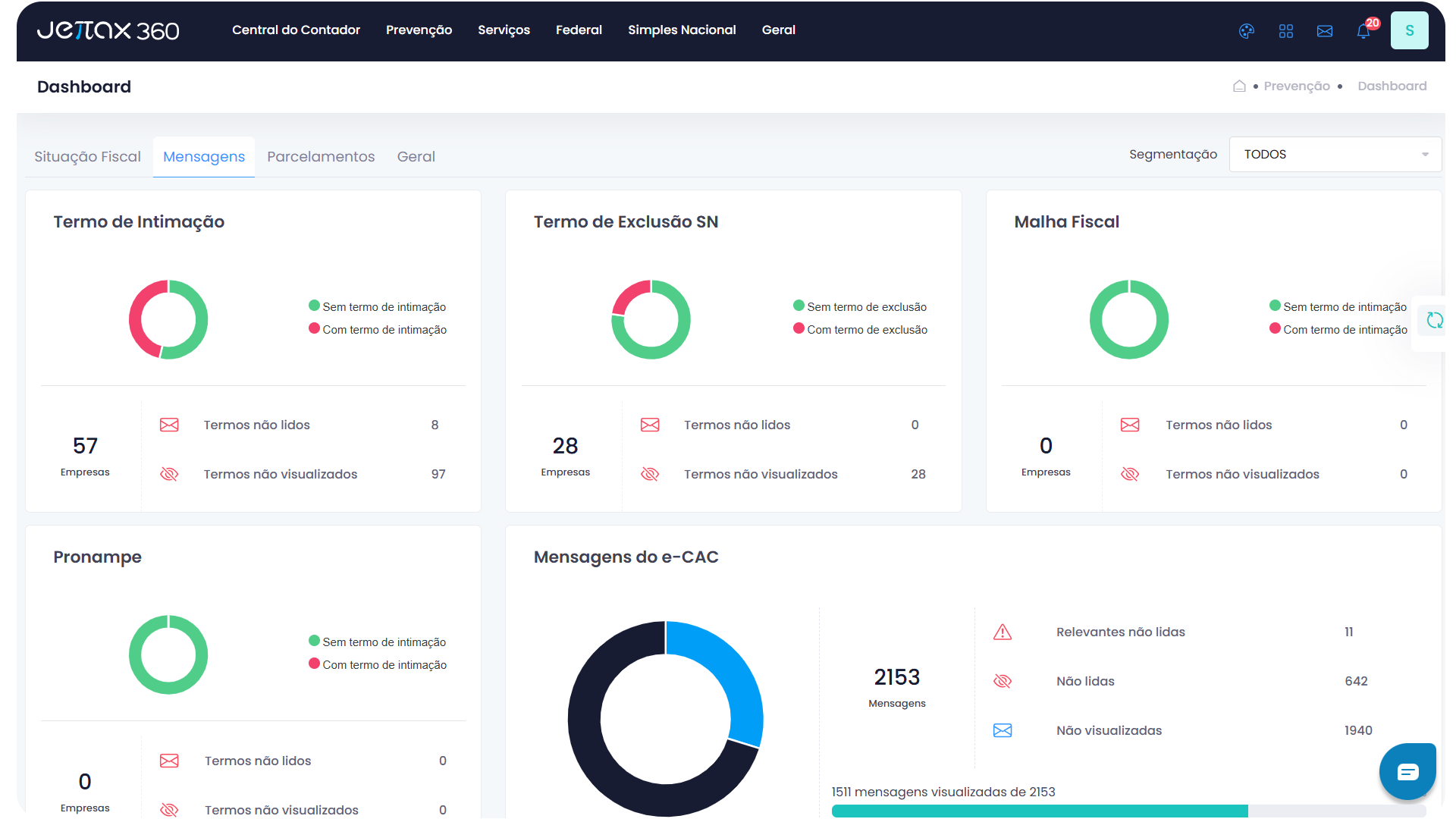Click envelope icon in Termo de Intimação card

(169, 425)
